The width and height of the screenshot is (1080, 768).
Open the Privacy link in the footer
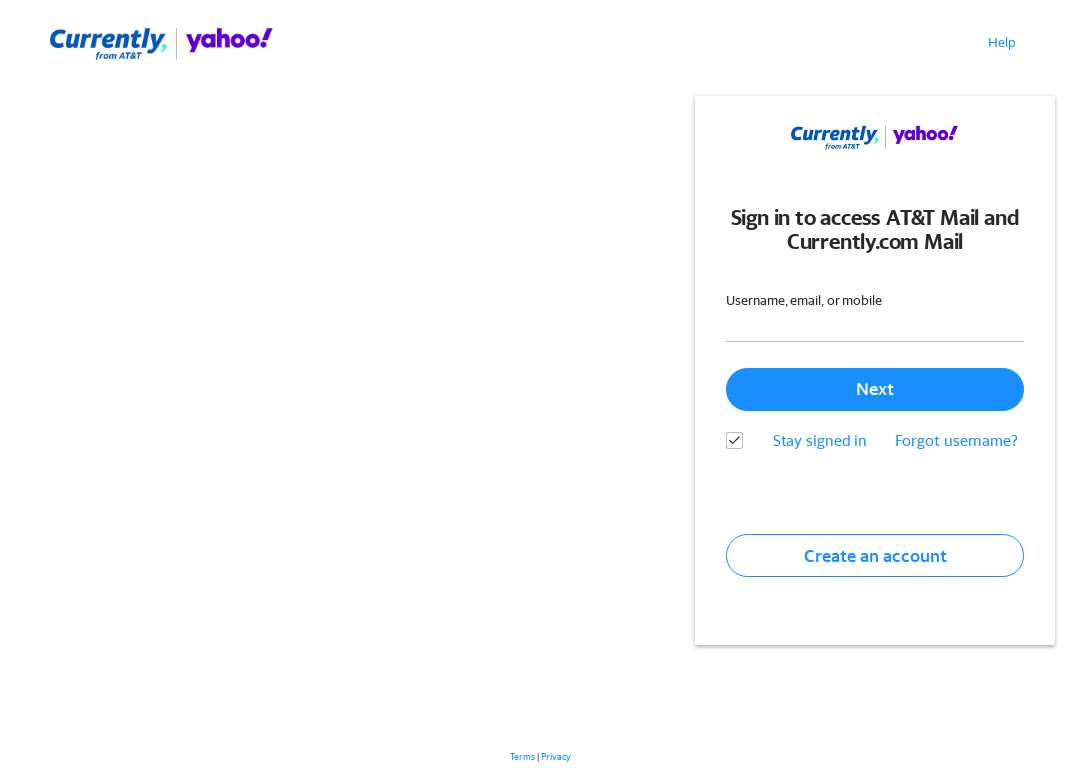point(556,756)
